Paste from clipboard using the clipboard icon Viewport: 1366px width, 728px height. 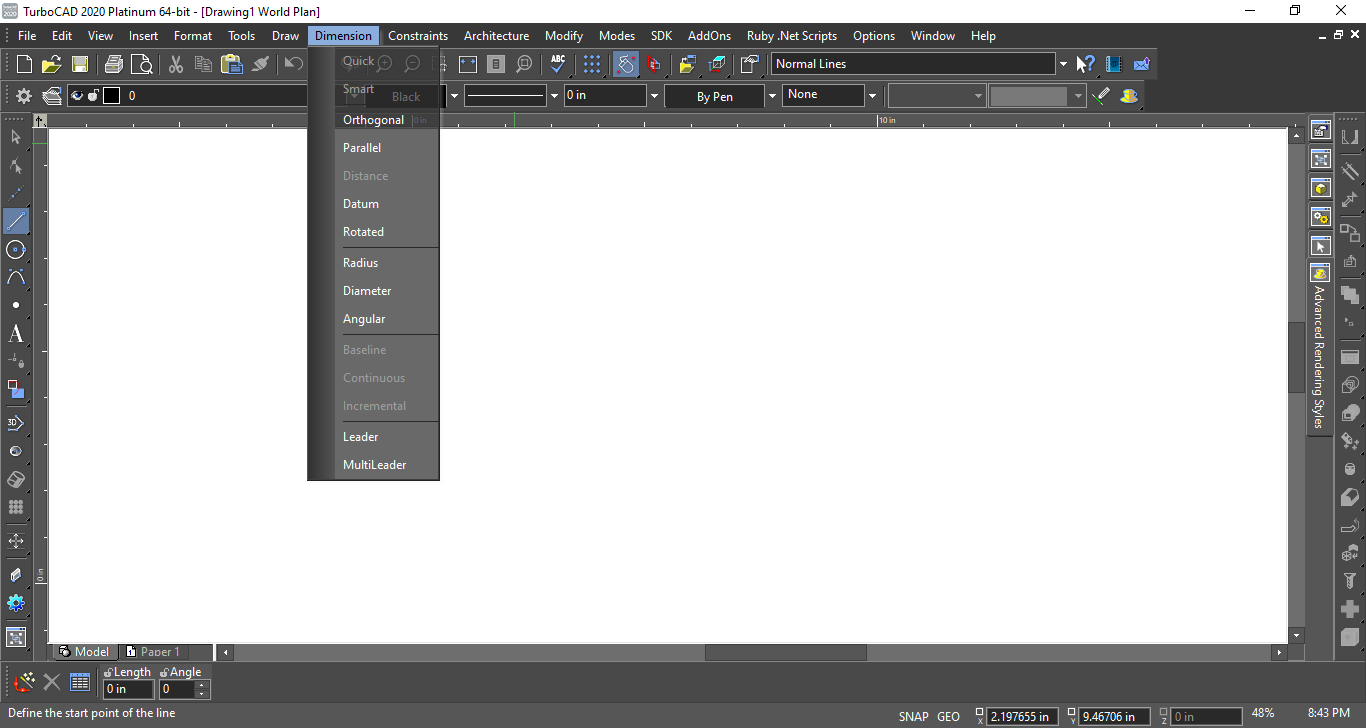coord(232,64)
